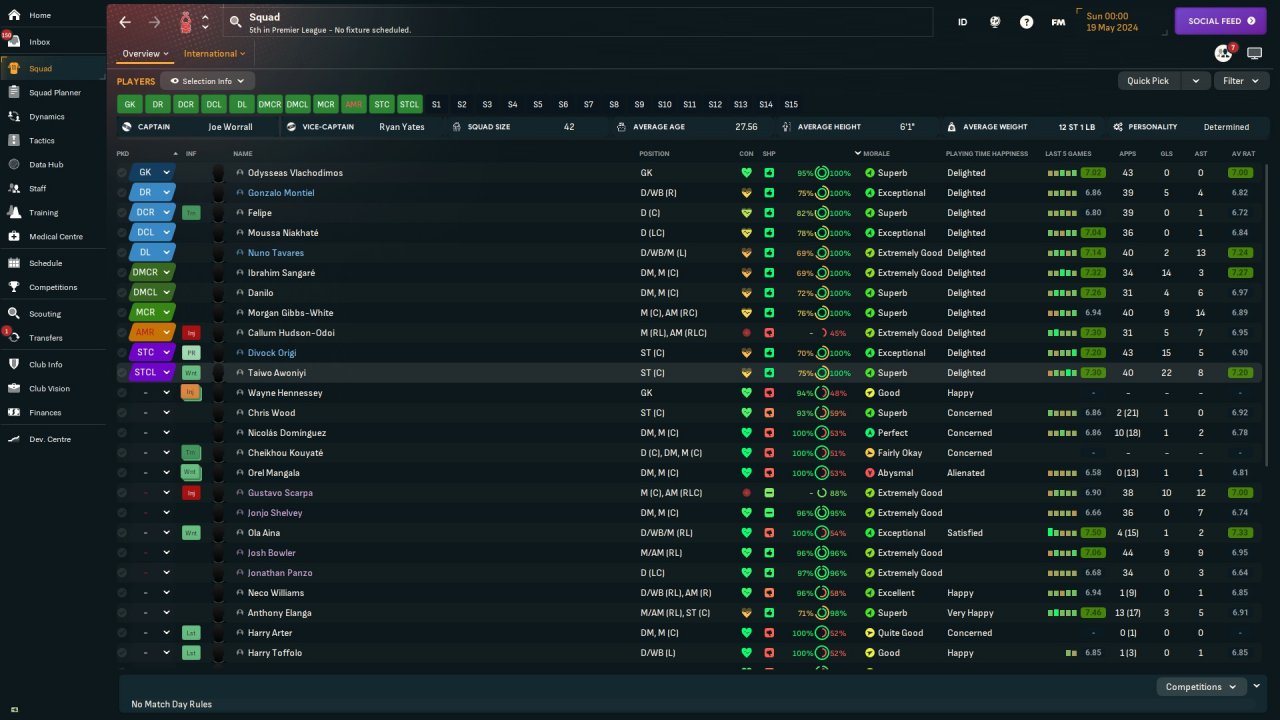This screenshot has width=1280, height=720.
Task: Click the Inj status icon for Callum Hudson-Odoi
Action: [191, 333]
